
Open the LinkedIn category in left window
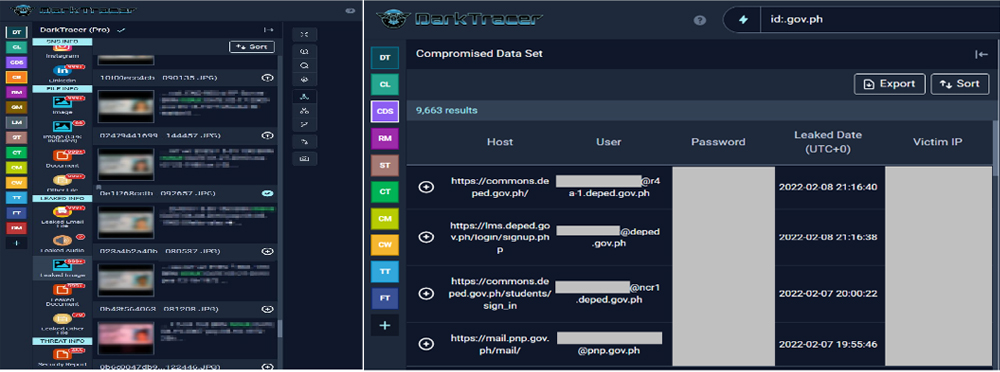[x=62, y=74]
